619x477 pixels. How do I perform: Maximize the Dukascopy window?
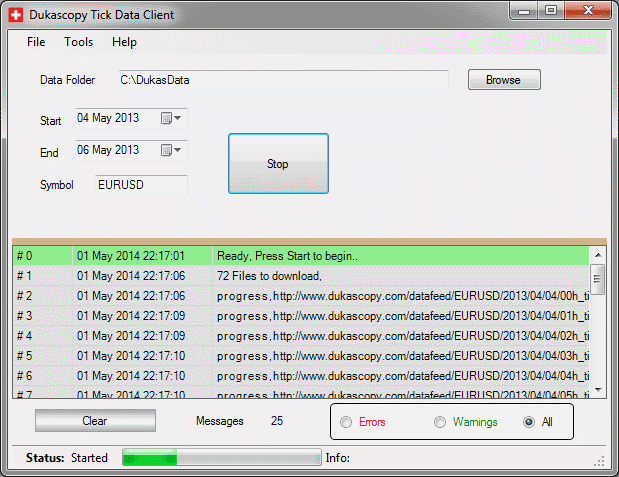[x=551, y=11]
